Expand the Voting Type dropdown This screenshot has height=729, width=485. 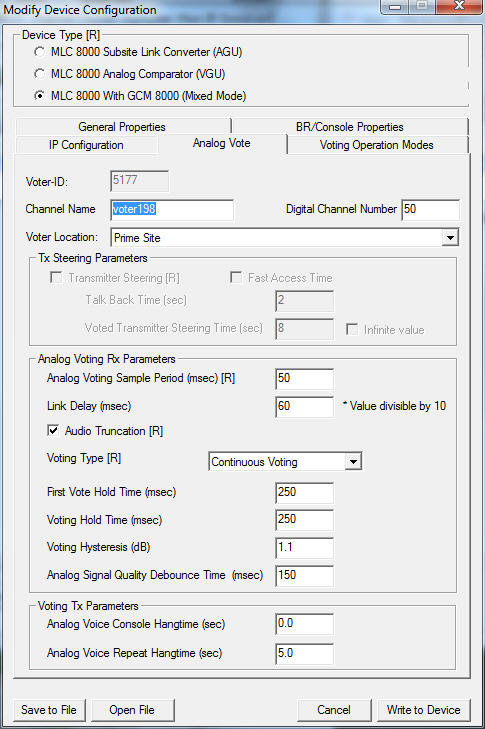point(353,462)
